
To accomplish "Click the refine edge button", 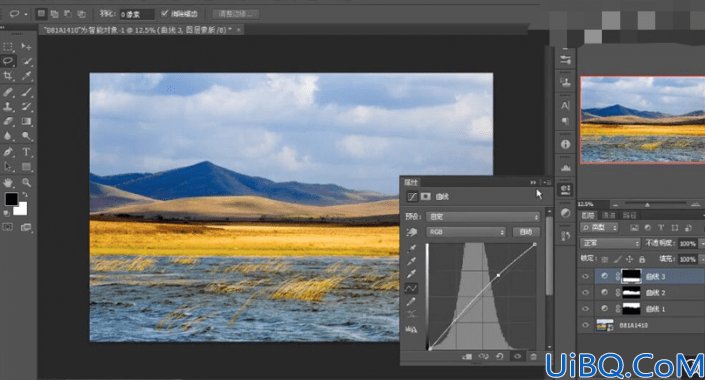I will point(235,14).
